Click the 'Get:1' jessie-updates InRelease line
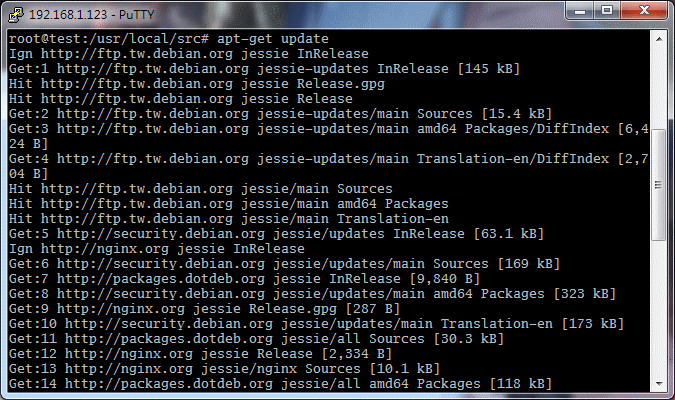This screenshot has height=400, width=675. click(x=264, y=69)
